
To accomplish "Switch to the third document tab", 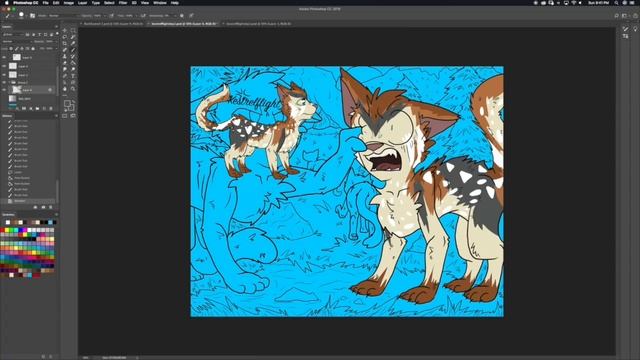I will (x=258, y=24).
